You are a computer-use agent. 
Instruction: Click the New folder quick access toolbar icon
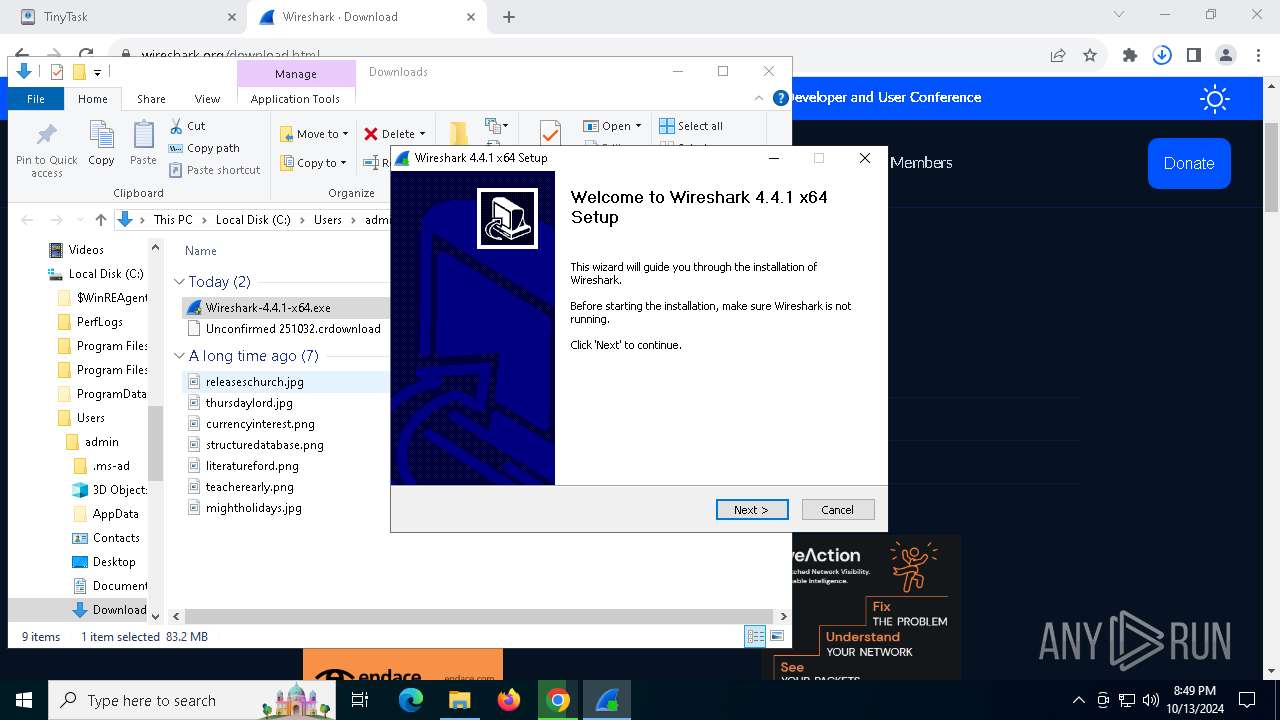[79, 72]
